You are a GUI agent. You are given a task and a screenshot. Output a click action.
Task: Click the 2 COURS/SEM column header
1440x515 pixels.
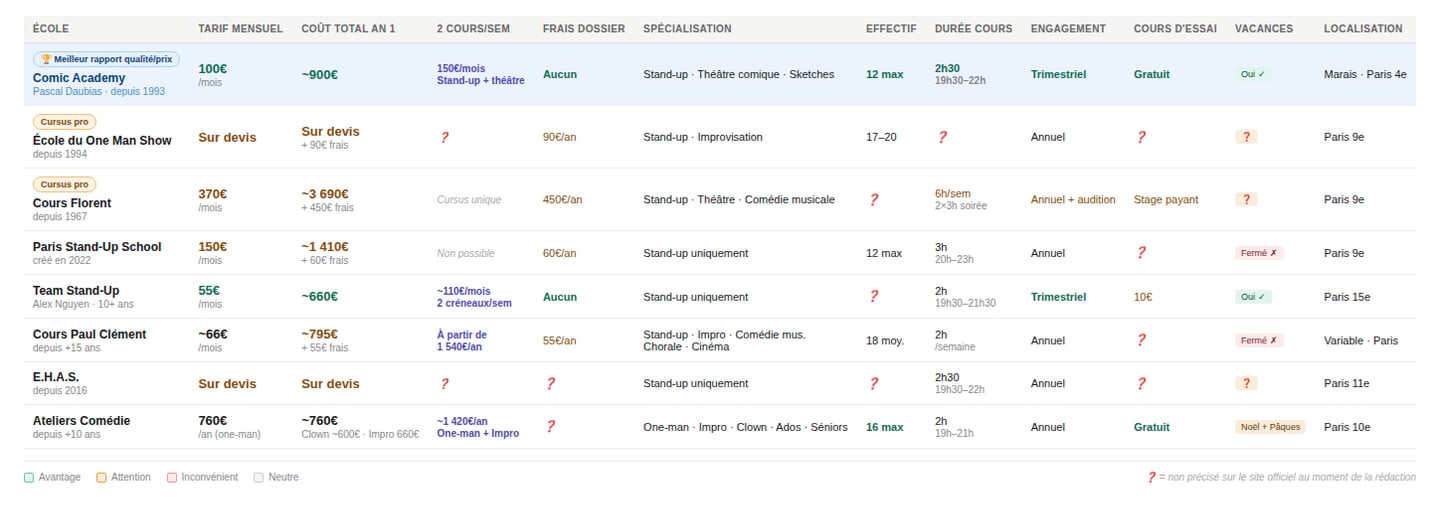473,29
